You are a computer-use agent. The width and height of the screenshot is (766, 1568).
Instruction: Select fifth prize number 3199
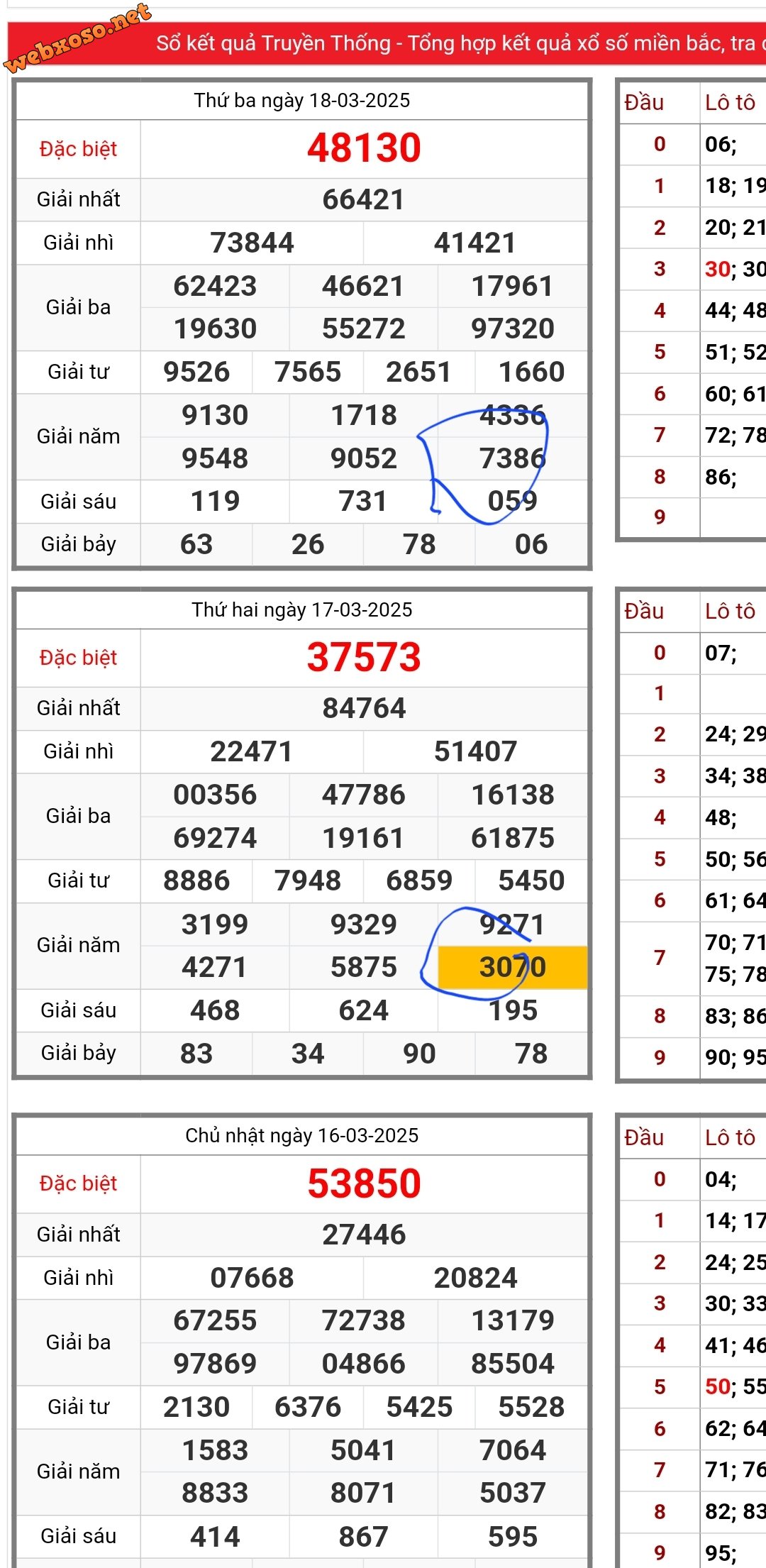pos(215,924)
